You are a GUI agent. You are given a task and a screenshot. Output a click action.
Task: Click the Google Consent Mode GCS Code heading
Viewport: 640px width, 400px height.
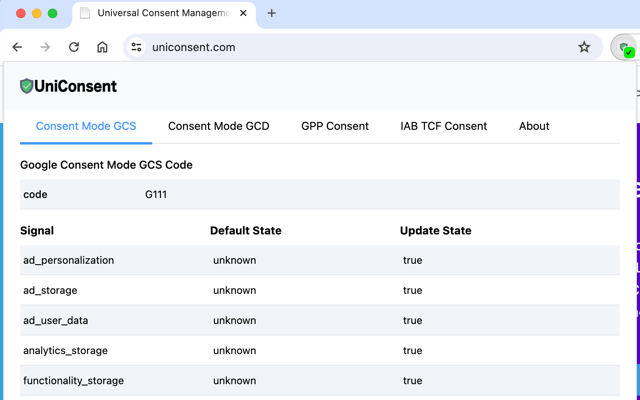[106, 165]
